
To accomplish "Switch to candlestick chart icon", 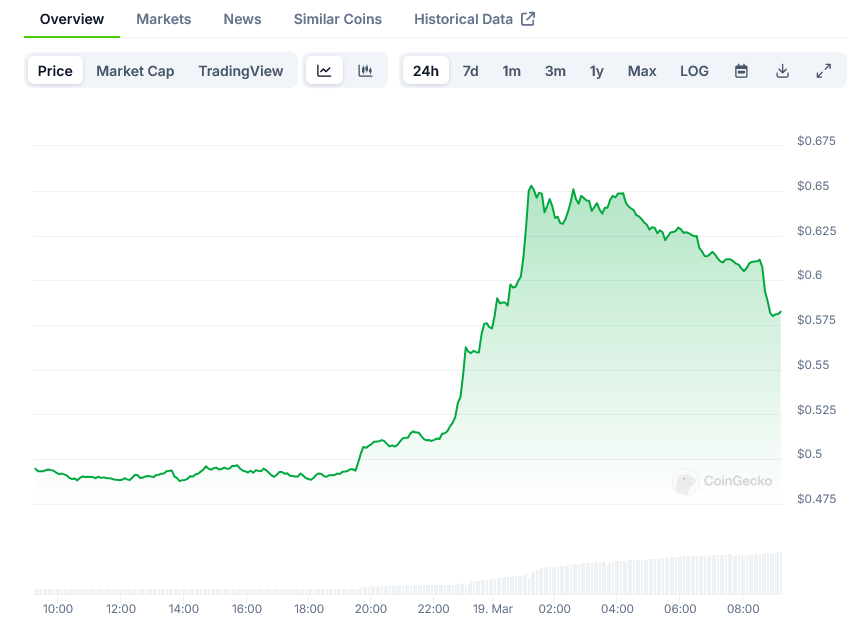I will 365,71.
